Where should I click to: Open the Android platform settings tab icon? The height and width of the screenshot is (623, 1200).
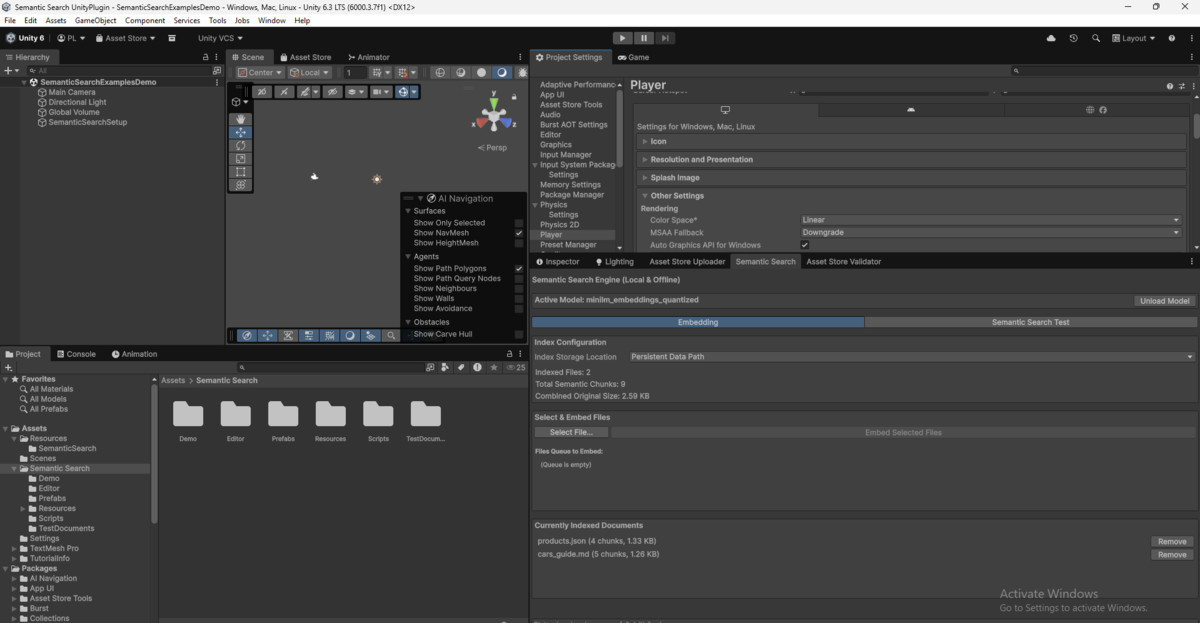(x=910, y=110)
